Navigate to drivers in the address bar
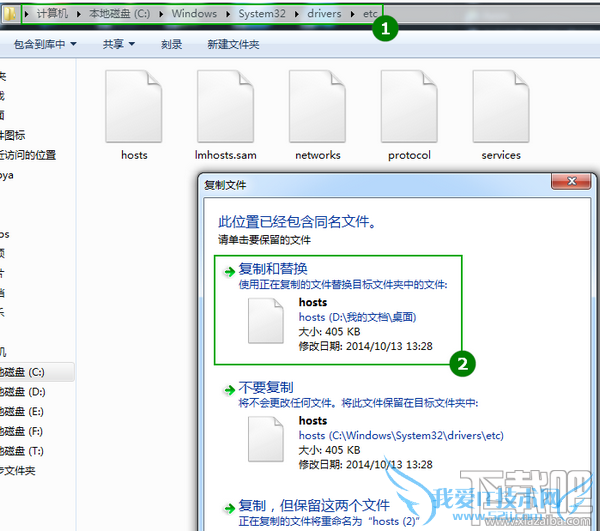600x531 pixels. [x=324, y=14]
